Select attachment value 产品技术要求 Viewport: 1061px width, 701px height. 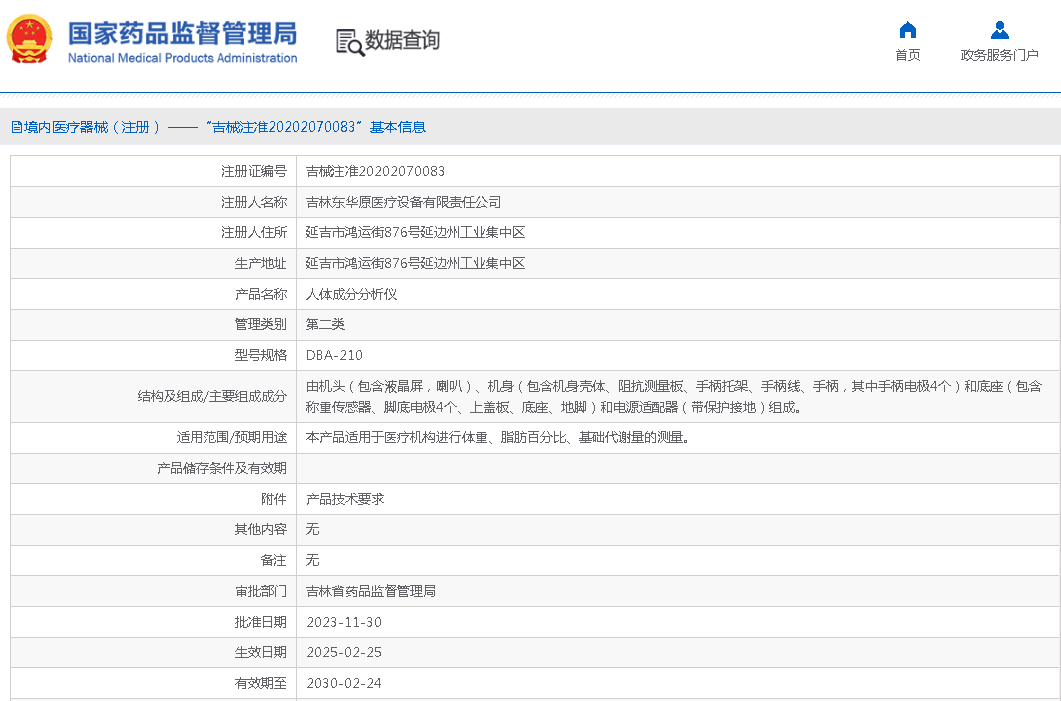[x=345, y=499]
